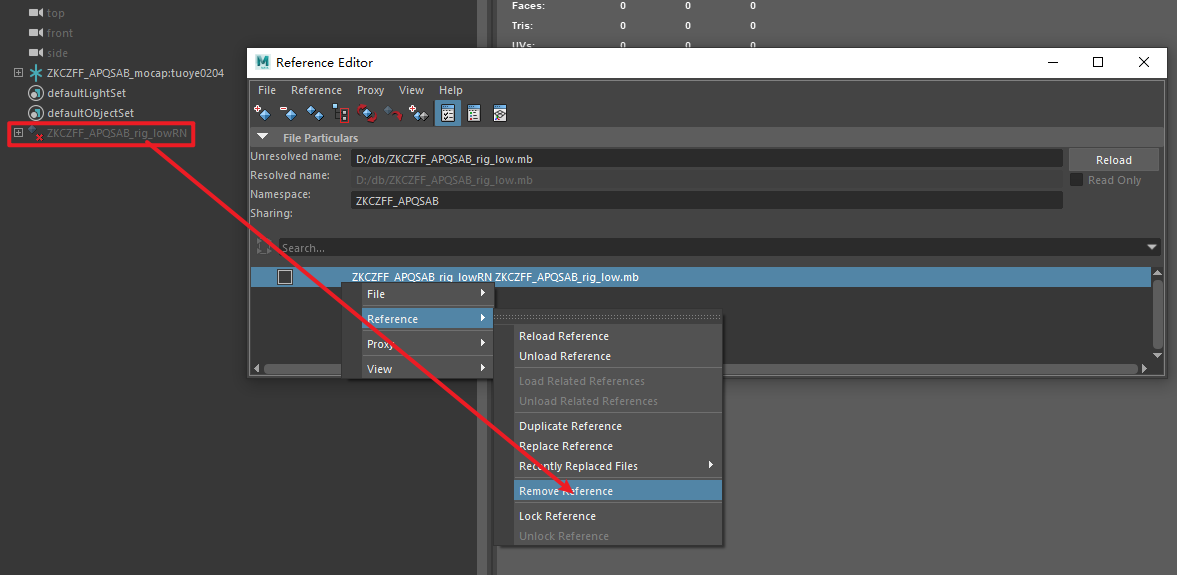Toggle the Read Only checkbox
Screen dimensions: 1177x575
(x=1077, y=180)
